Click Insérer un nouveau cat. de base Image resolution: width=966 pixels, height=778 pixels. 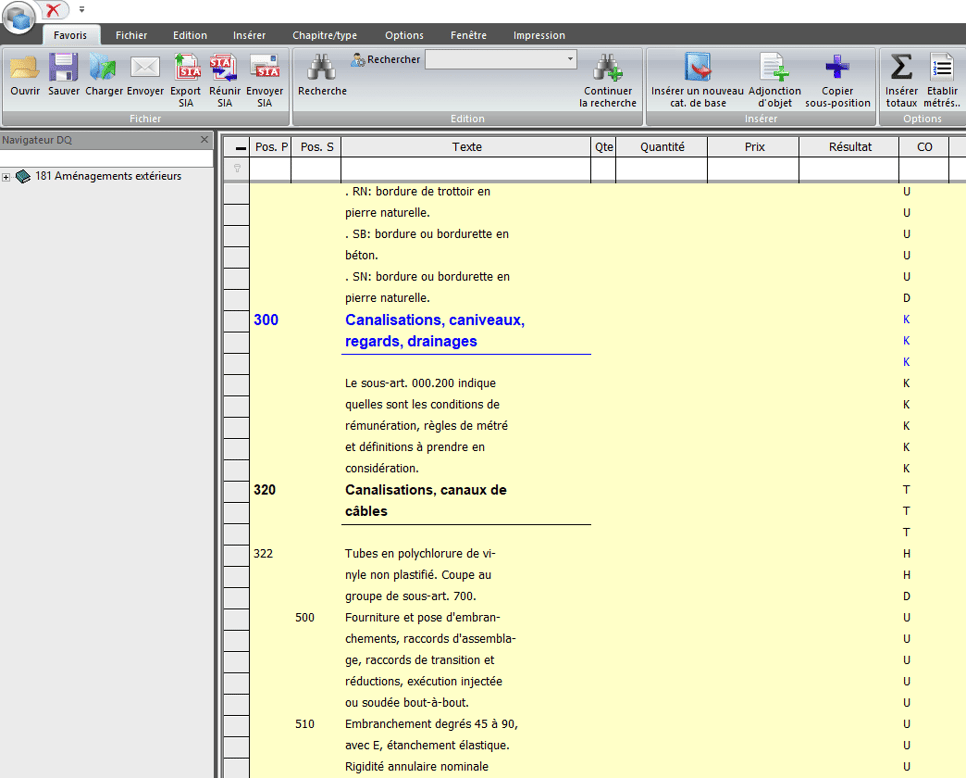pos(697,80)
